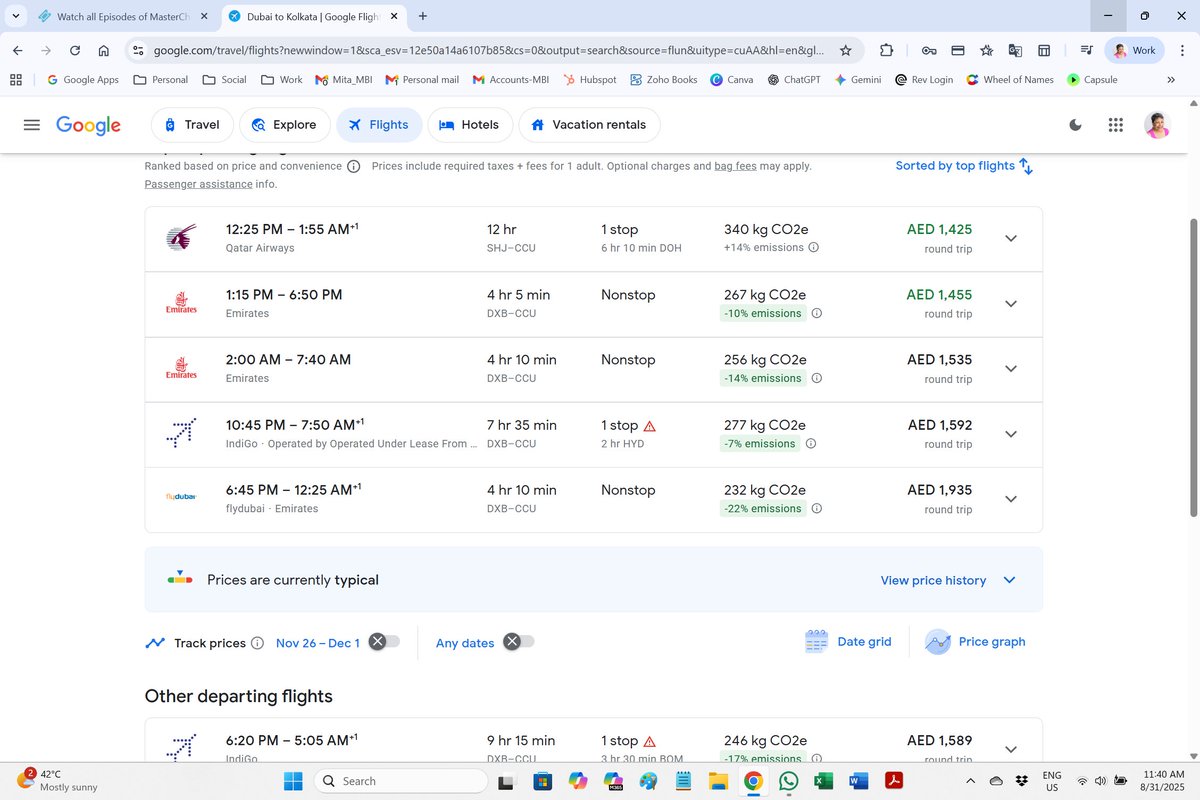Click emissions info icon on AED 1,455 row
This screenshot has height=800, width=1200.
pos(816,314)
